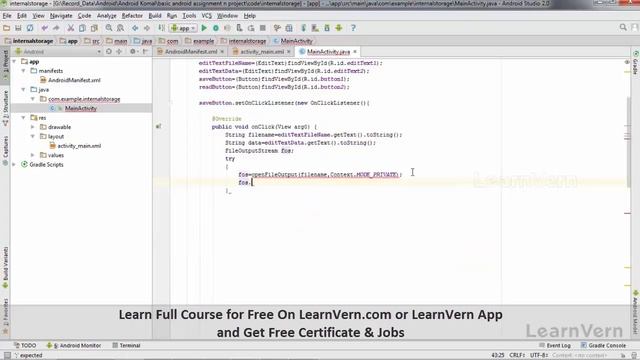The image size is (640, 360).
Task: Open the TODO tool window
Action: pos(25,345)
